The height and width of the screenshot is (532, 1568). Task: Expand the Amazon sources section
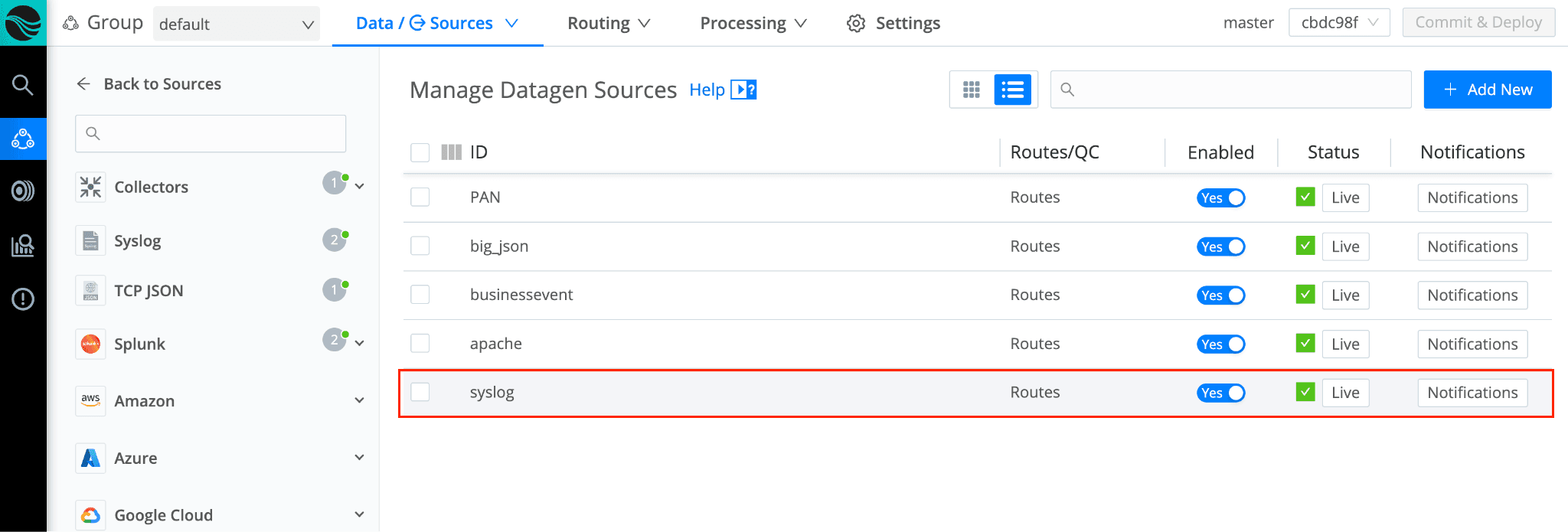pos(359,400)
